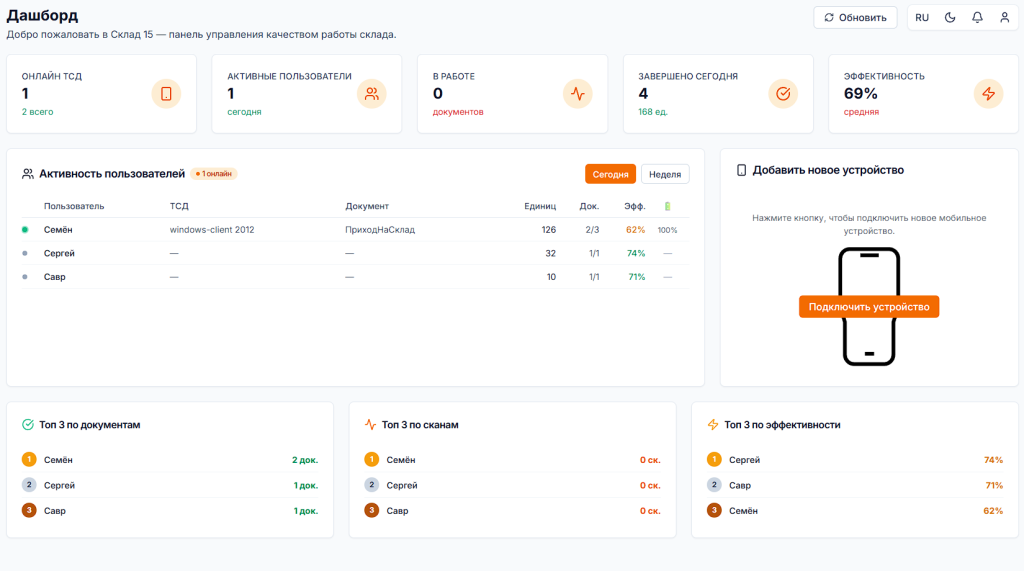Click the Online TSD device icon
Screen dimensions: 1024x571
[166, 94]
